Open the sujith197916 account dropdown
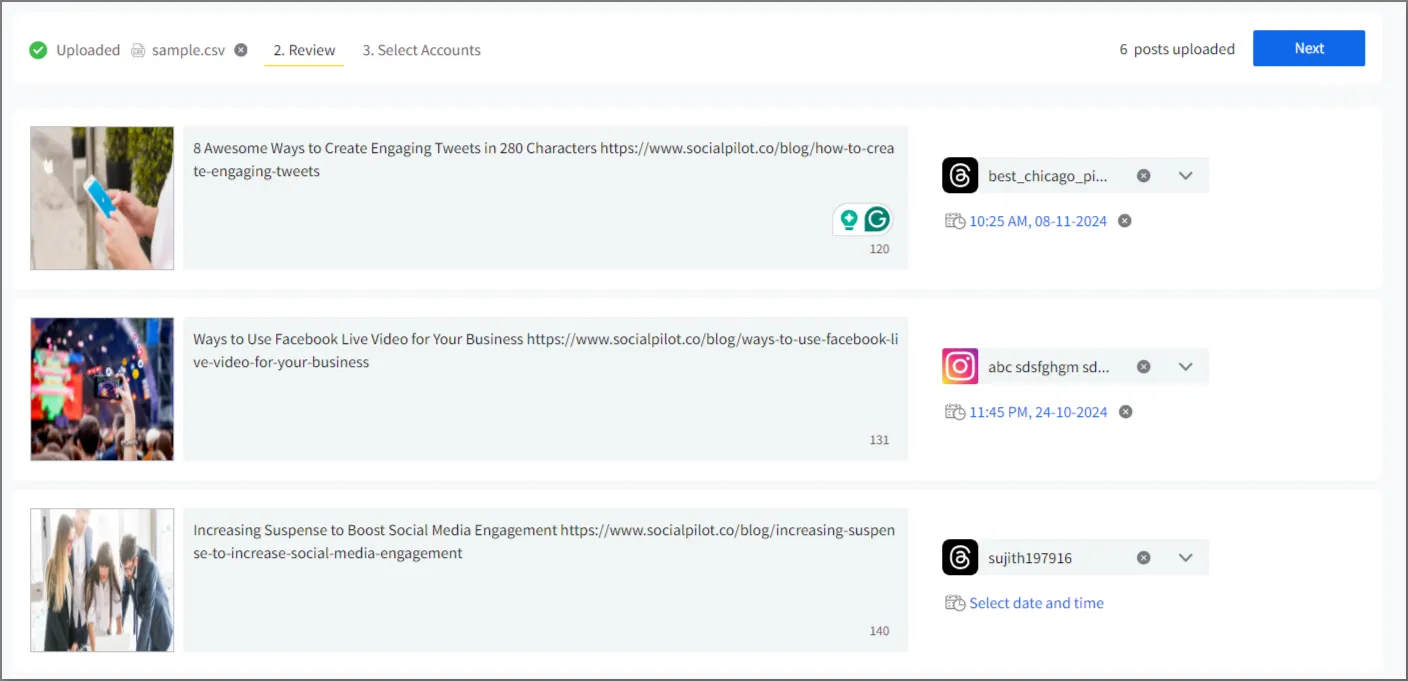This screenshot has width=1408, height=681. pyautogui.click(x=1186, y=558)
